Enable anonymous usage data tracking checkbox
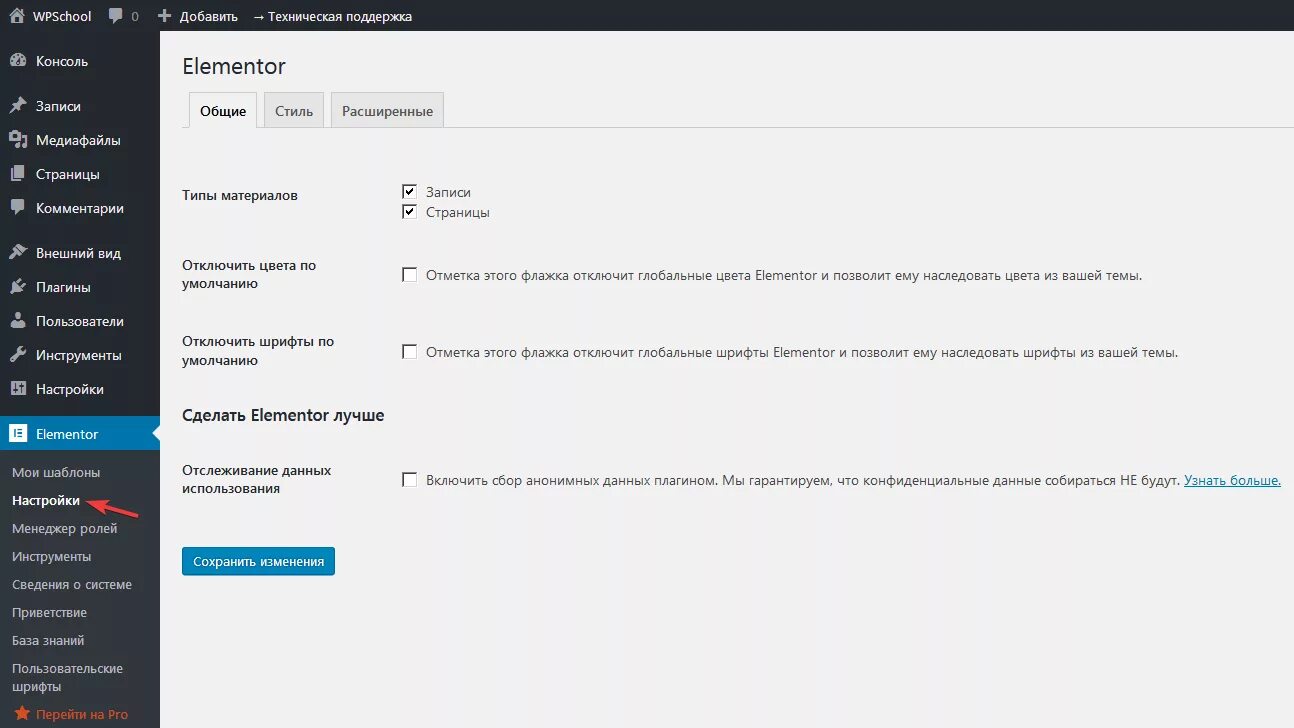Image resolution: width=1294 pixels, height=728 pixels. point(409,480)
